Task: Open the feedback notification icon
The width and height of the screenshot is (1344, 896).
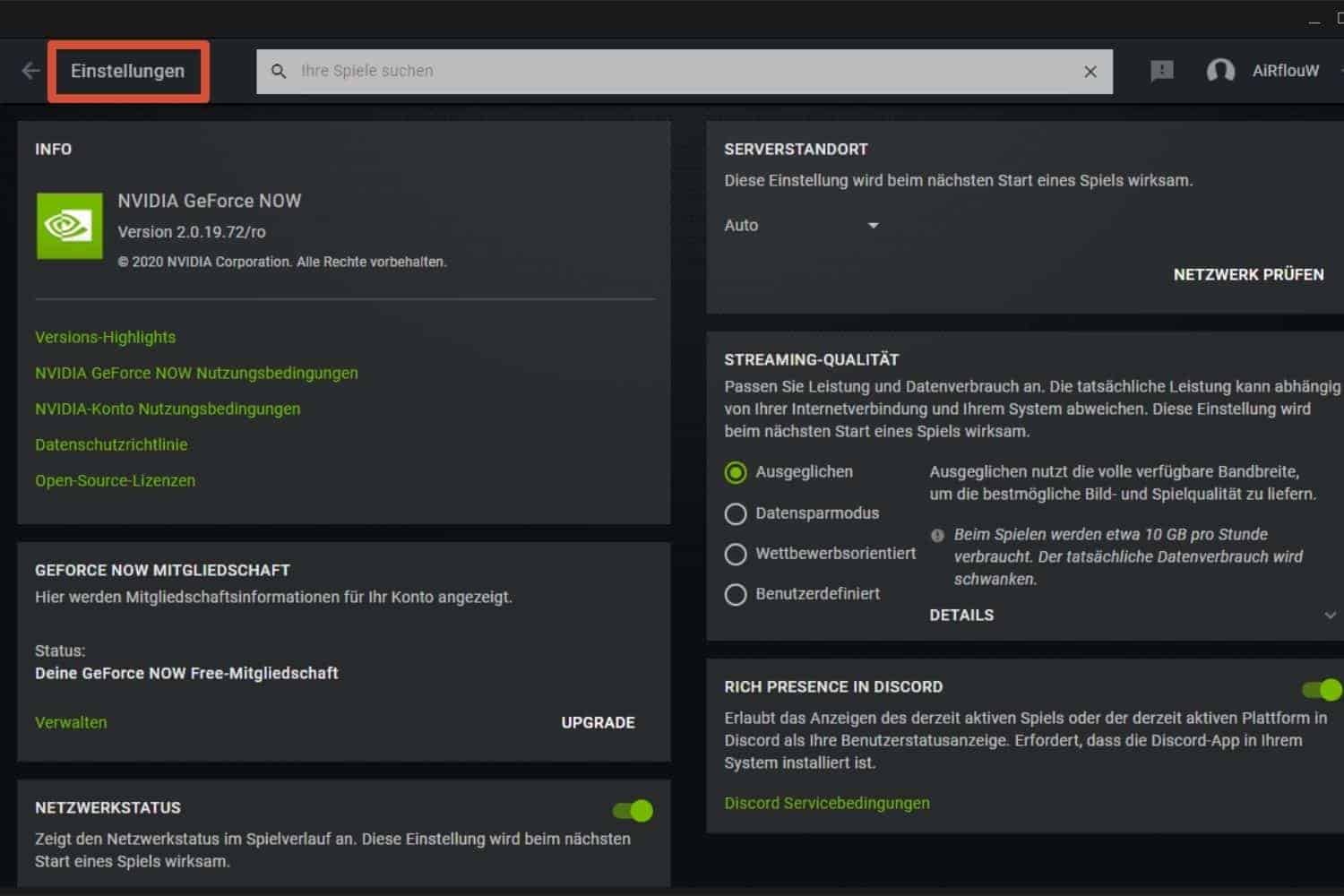Action: point(1162,71)
